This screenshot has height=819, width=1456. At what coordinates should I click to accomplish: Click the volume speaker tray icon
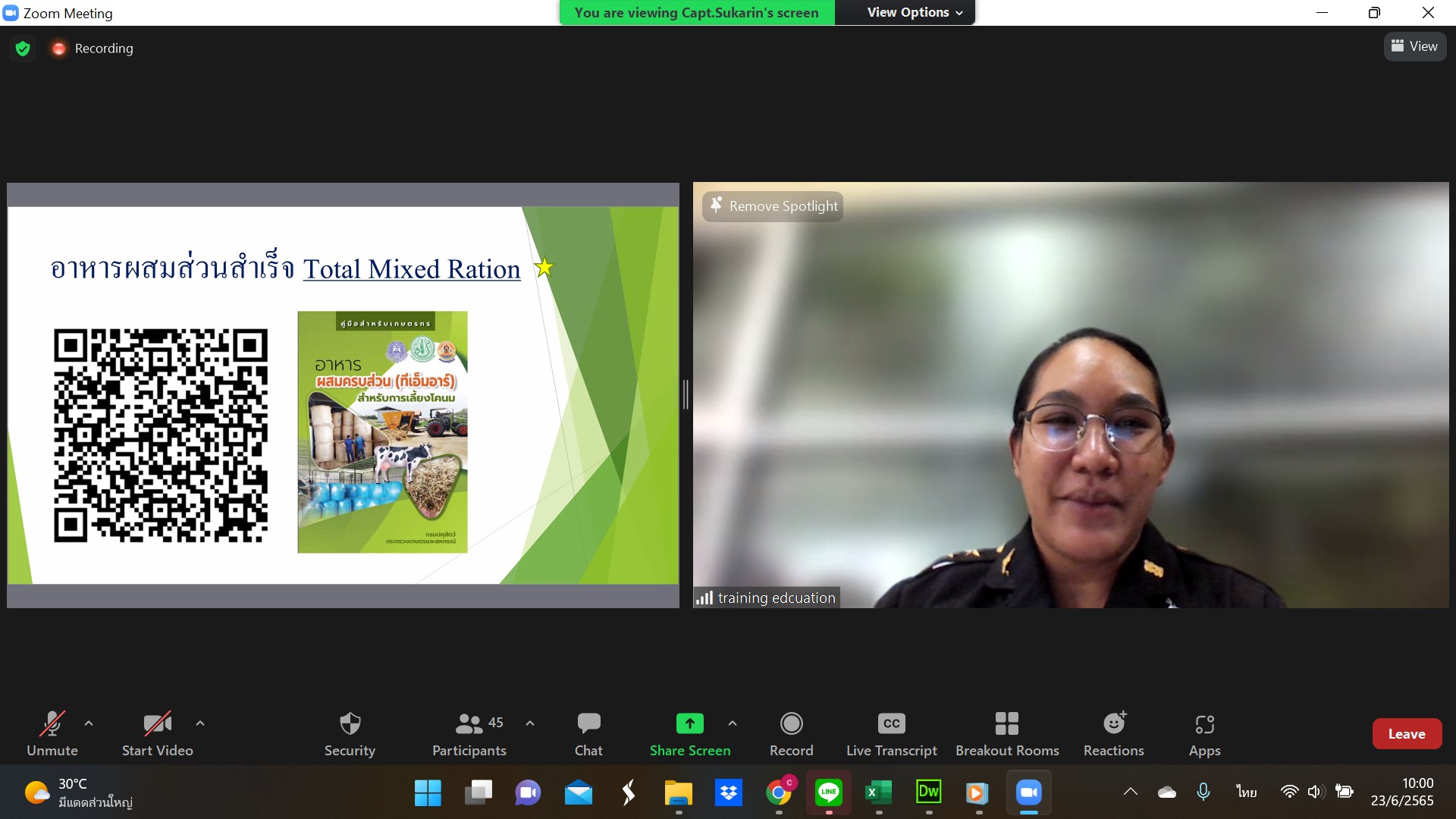1316,792
